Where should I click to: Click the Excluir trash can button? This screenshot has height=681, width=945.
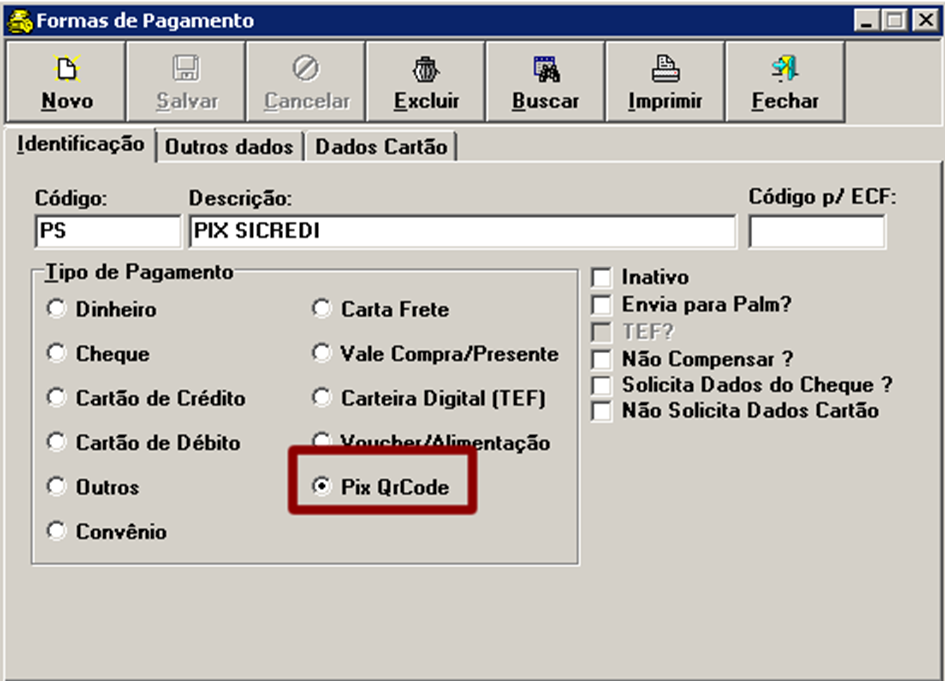tap(426, 82)
